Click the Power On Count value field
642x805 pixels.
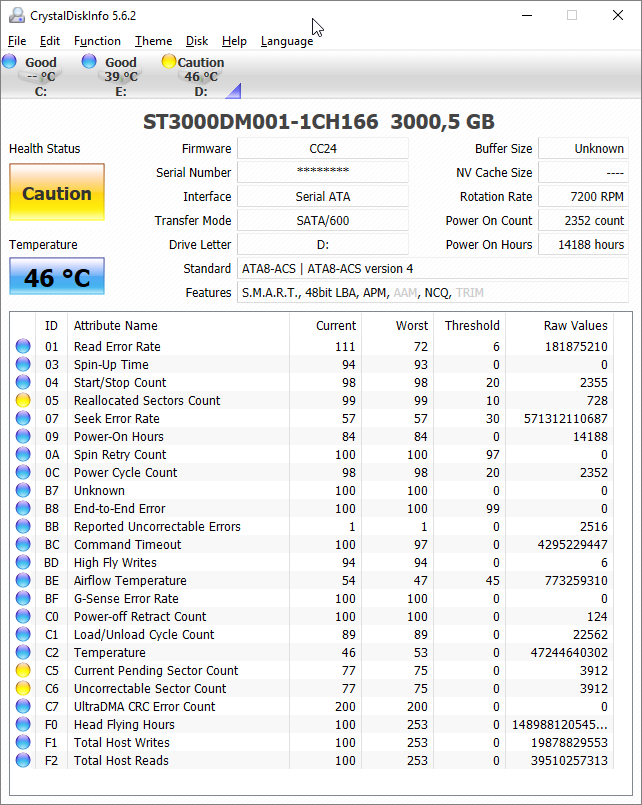pos(583,221)
